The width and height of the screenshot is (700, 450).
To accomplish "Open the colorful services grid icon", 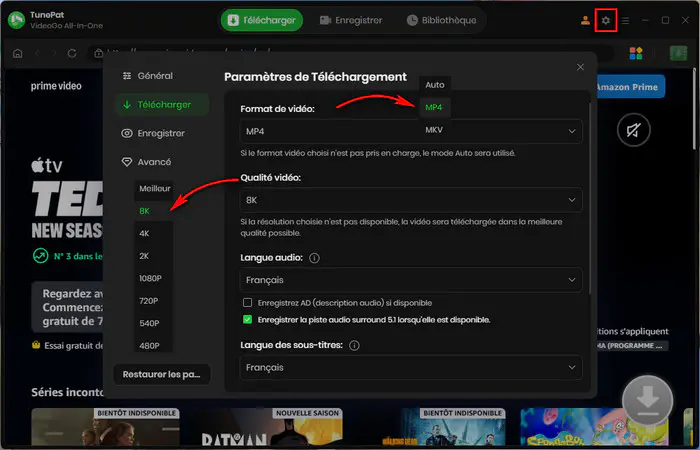I will (636, 53).
